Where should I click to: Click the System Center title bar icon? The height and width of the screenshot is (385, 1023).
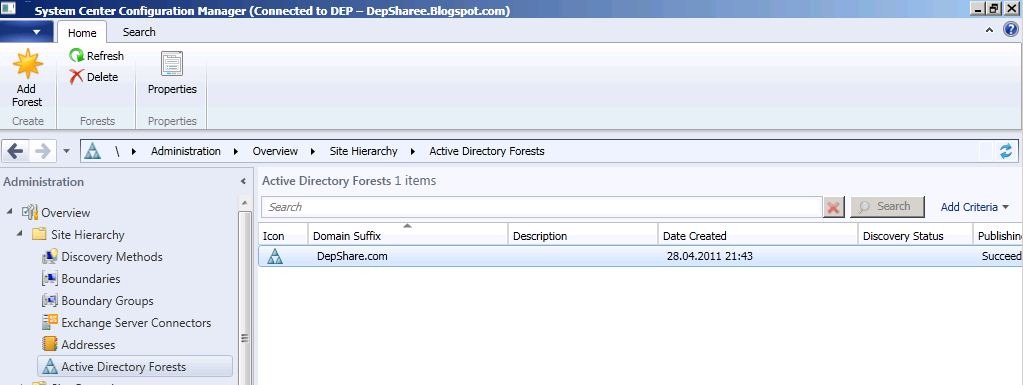8,9
